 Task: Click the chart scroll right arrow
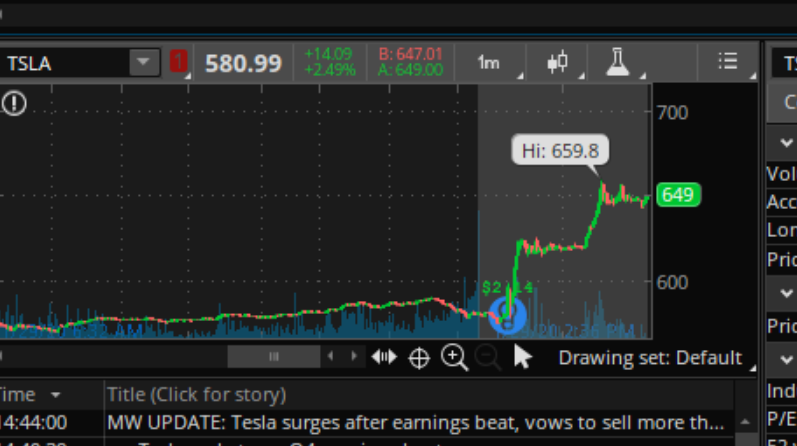click(x=354, y=356)
